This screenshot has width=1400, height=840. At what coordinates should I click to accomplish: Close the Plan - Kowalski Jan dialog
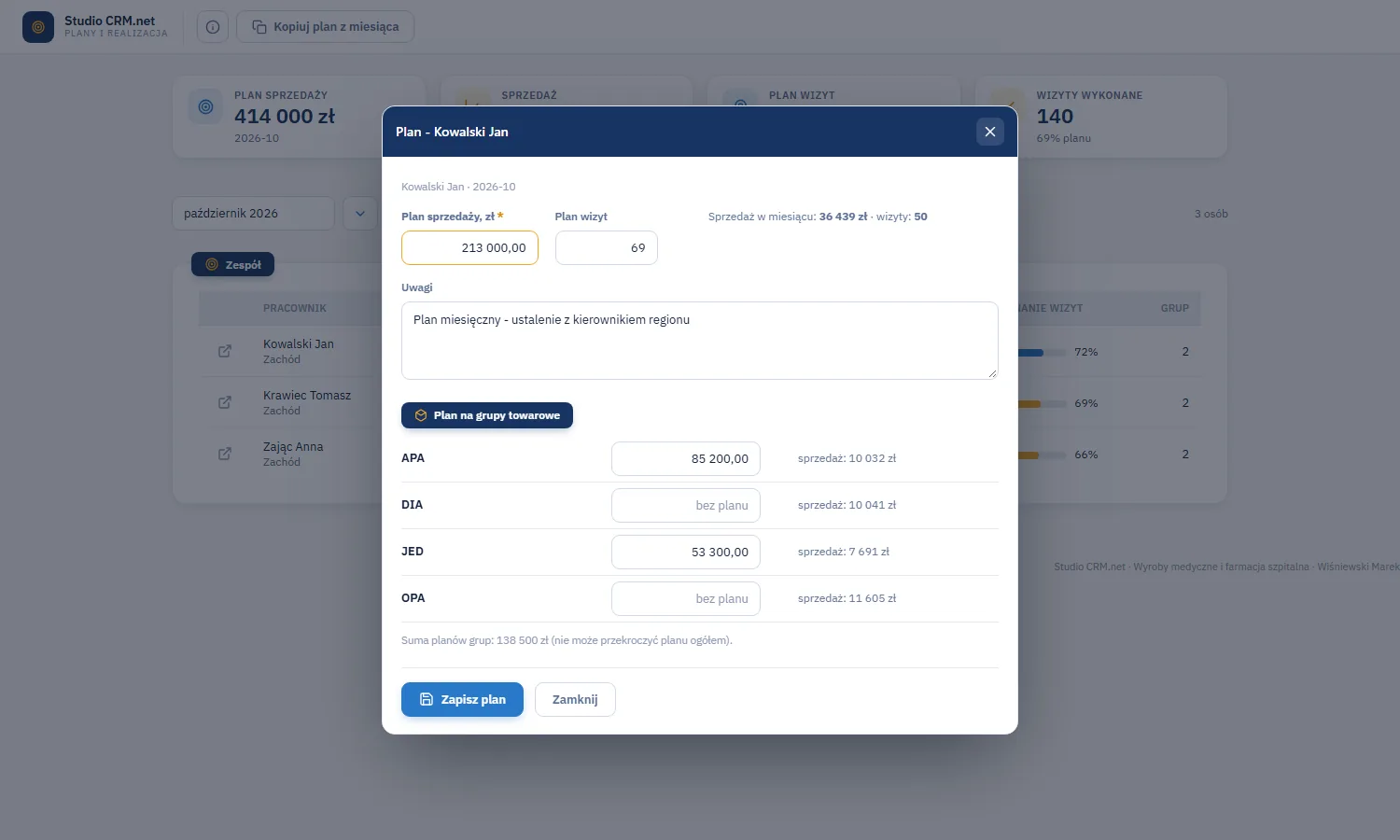(990, 132)
